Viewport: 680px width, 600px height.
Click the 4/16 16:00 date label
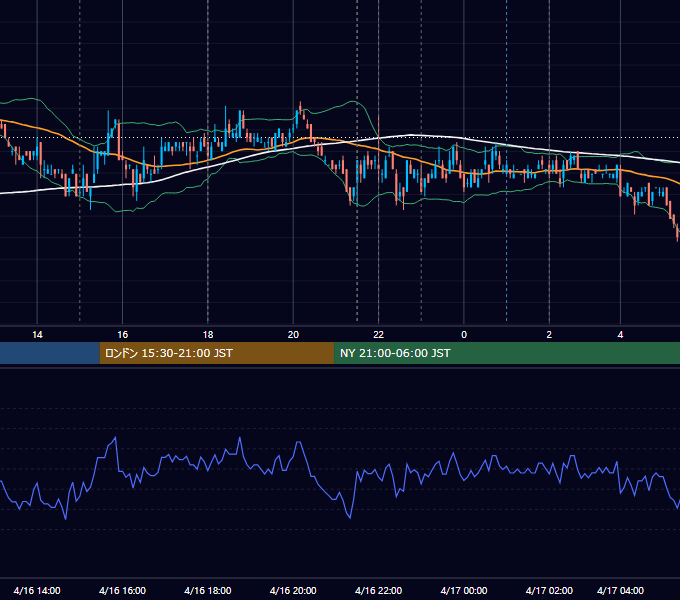(x=122, y=590)
